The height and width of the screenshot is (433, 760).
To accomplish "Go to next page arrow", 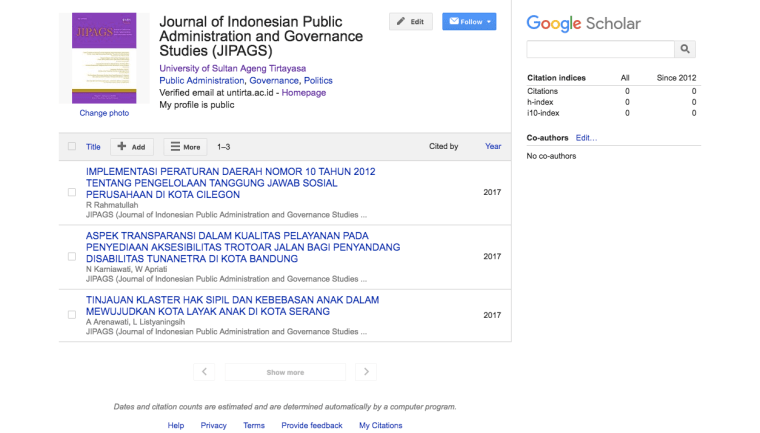I will pyautogui.click(x=366, y=372).
